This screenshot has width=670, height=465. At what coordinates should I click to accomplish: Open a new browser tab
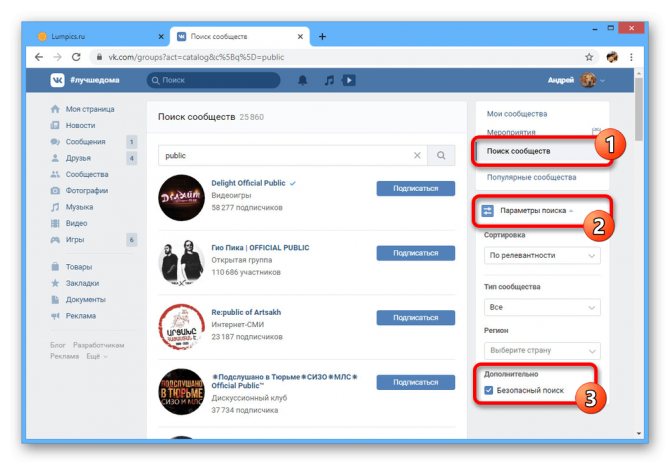click(x=322, y=37)
